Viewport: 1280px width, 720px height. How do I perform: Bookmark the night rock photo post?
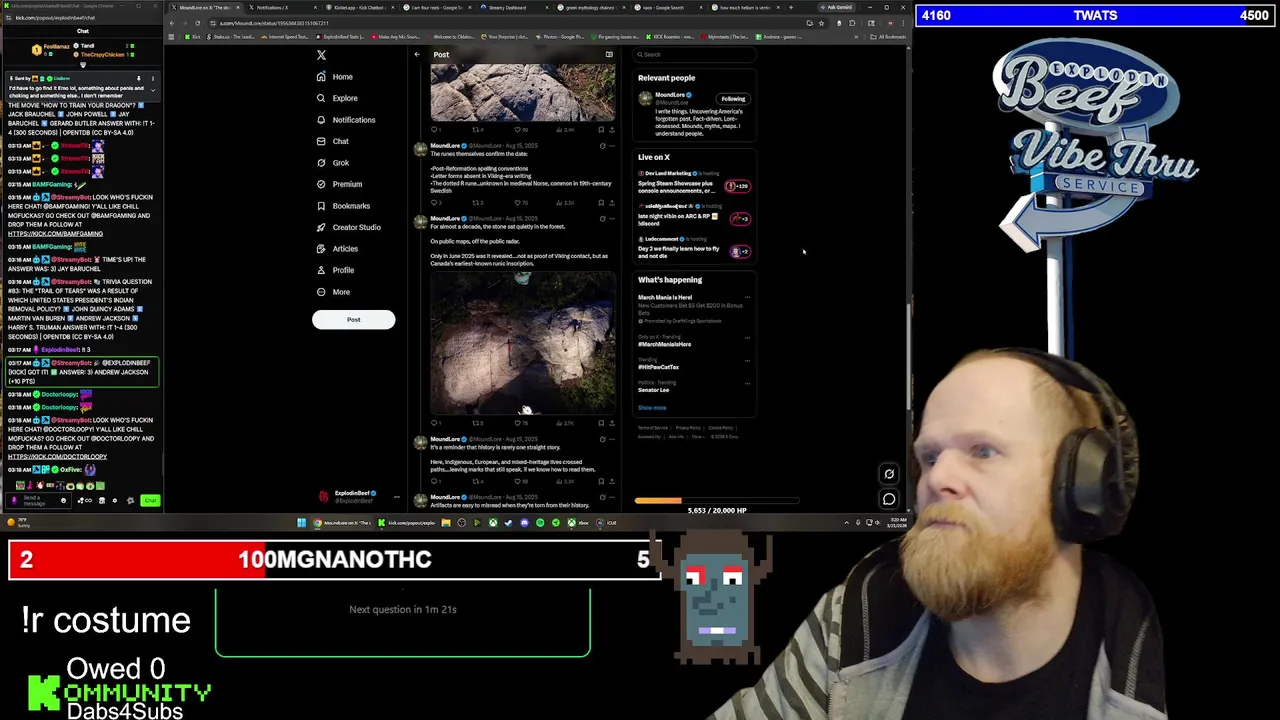click(x=601, y=423)
